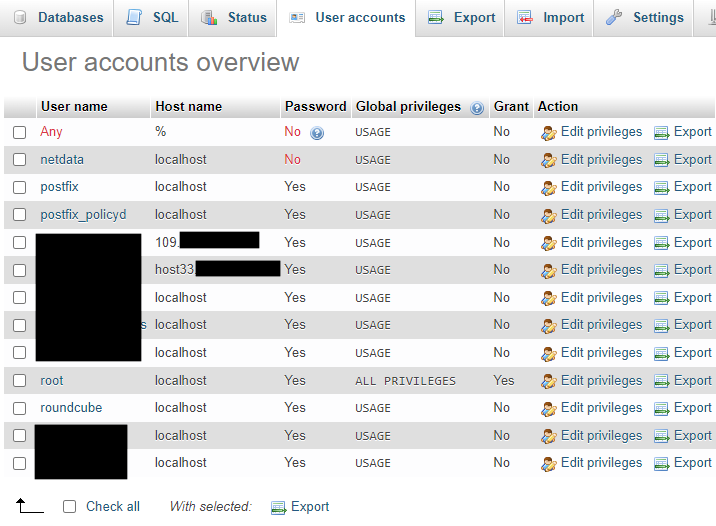Screen dimensions: 716x526
Task: Click the Grant Yes value for root
Action: pos(504,380)
